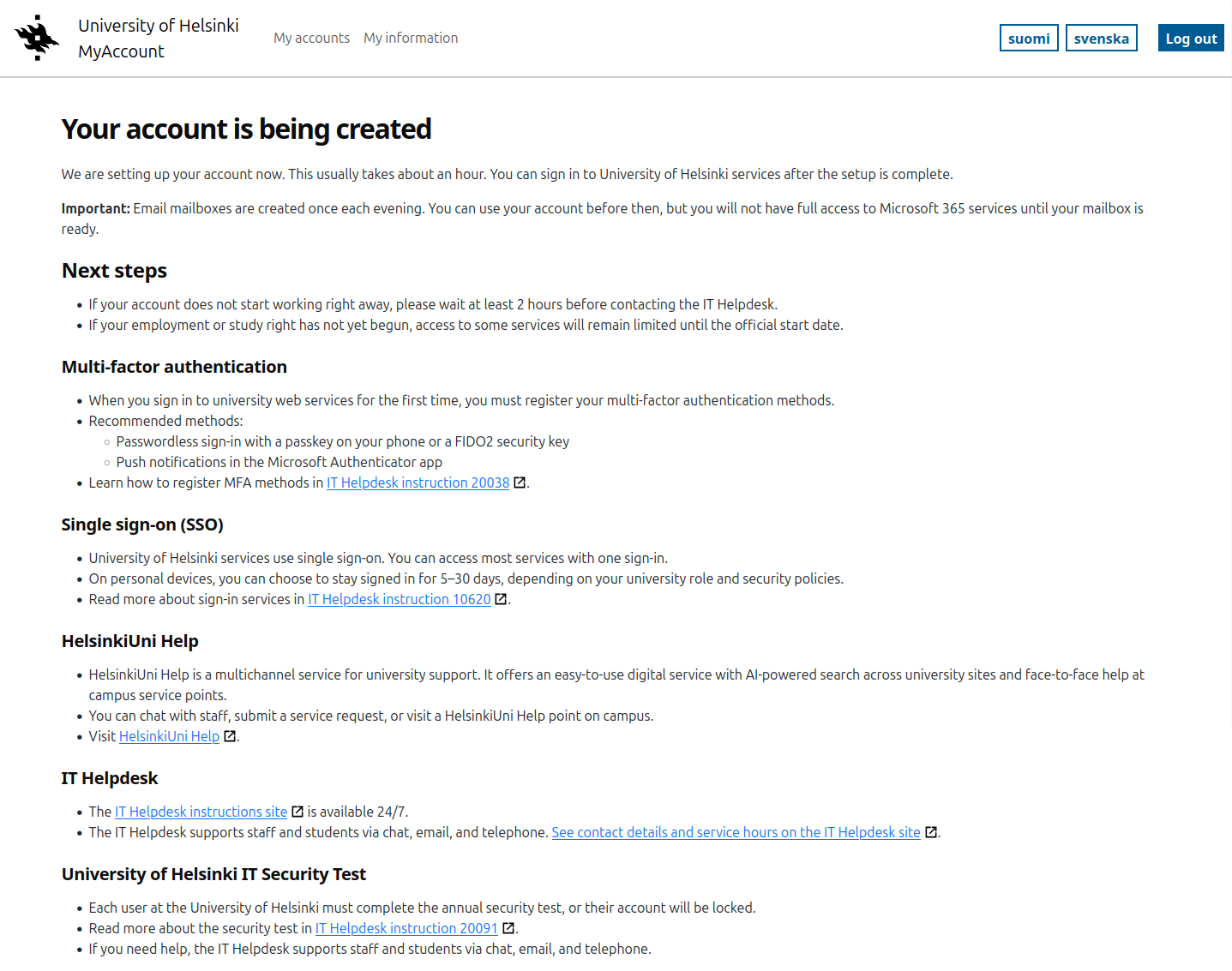Open IT Helpdesk instruction 20038 link
Screen dimensions: 1232x971
[418, 483]
